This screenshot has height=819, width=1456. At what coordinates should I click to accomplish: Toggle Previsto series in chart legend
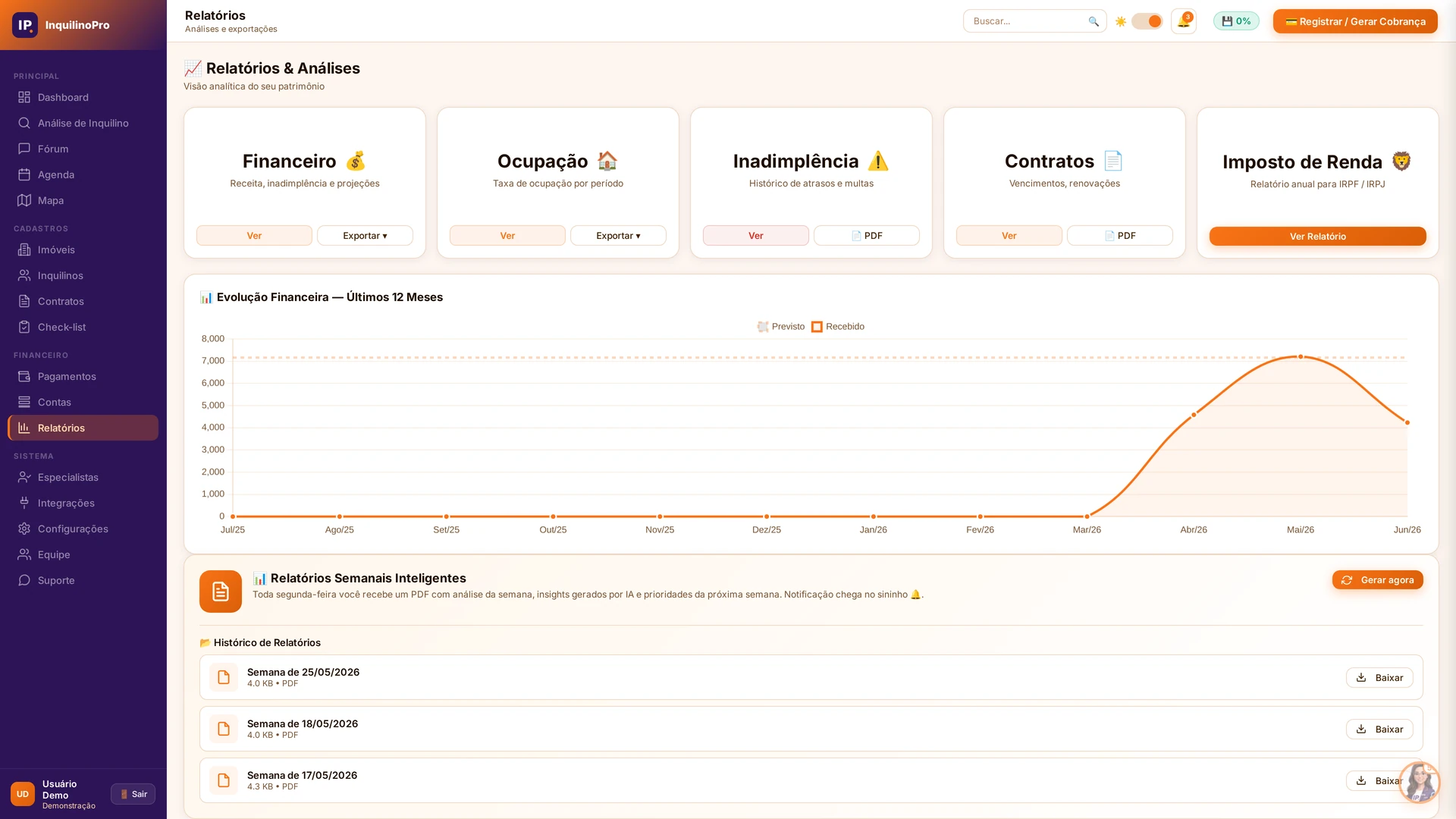781,327
